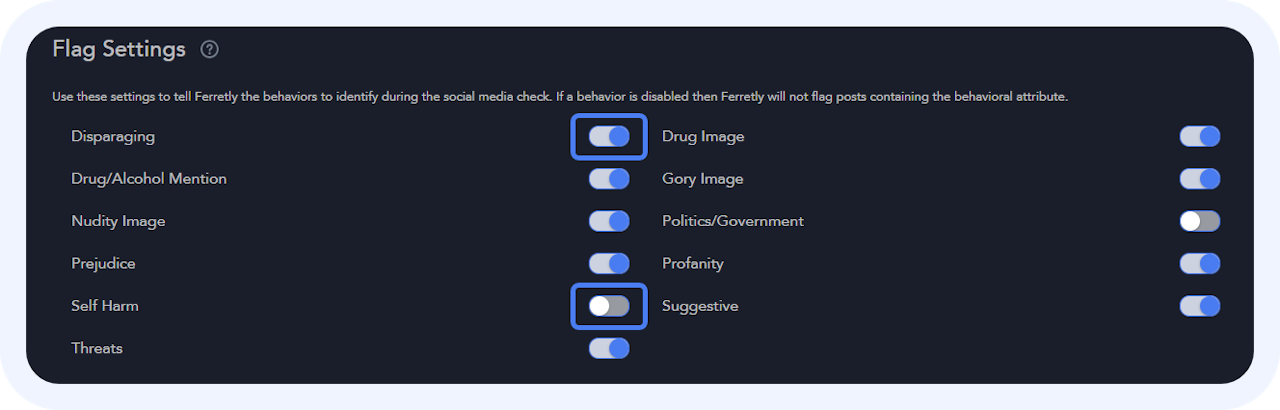Click the Politics/Government label
This screenshot has width=1280, height=410.
click(733, 221)
